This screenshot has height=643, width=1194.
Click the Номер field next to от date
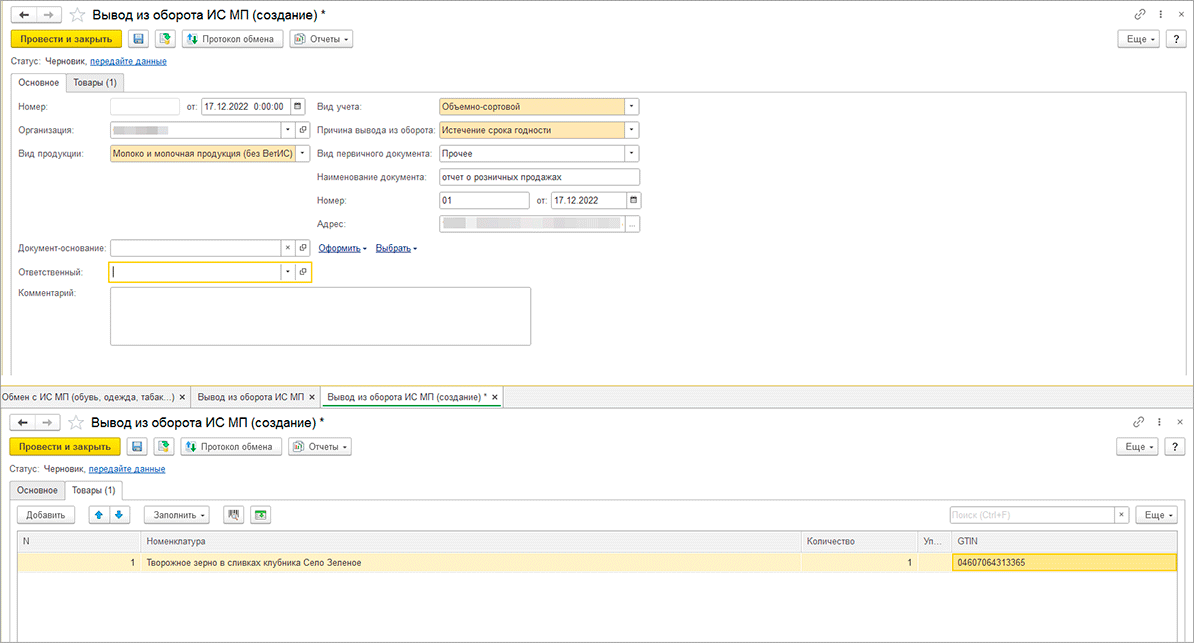click(x=145, y=107)
